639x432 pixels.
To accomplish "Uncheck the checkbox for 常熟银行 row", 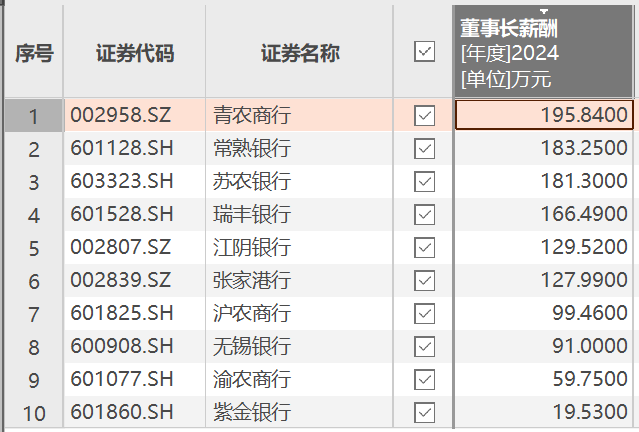I will (x=424, y=149).
